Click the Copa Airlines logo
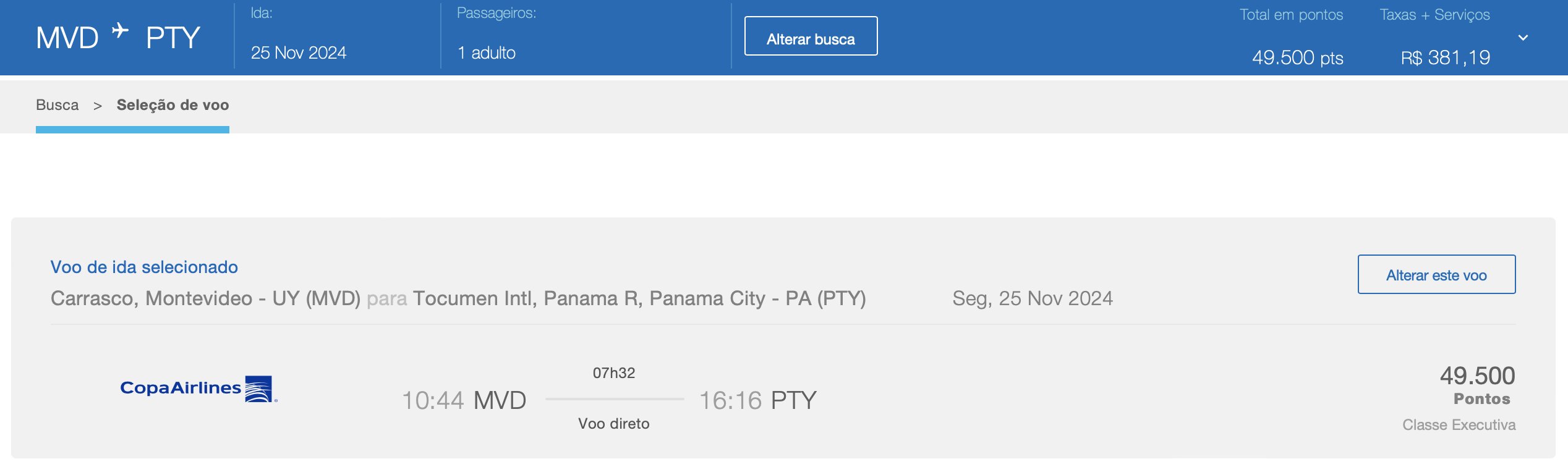Viewport: 1568px width, 467px height. [198, 389]
